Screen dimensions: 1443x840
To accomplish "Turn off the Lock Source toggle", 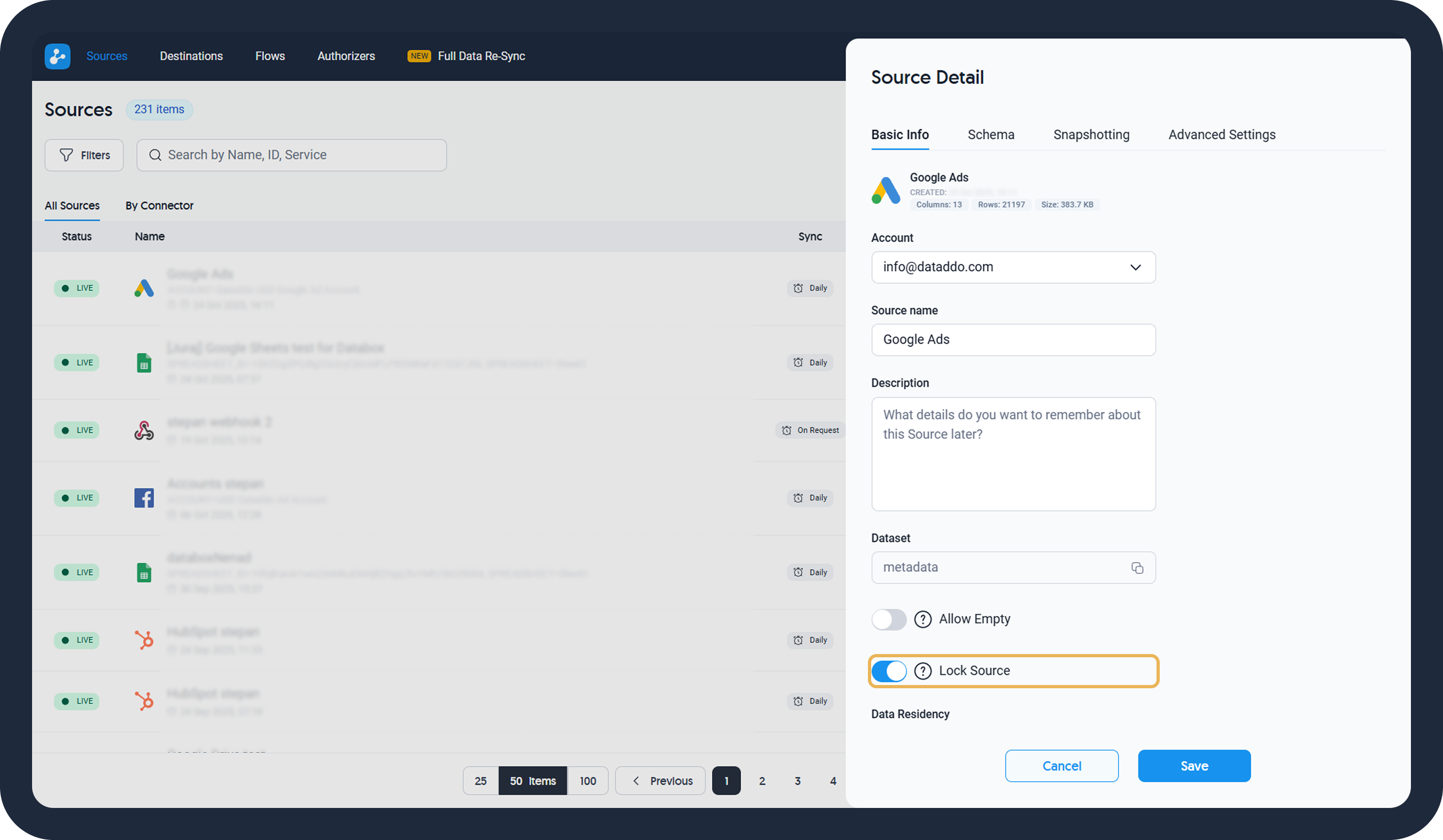I will tap(889, 671).
